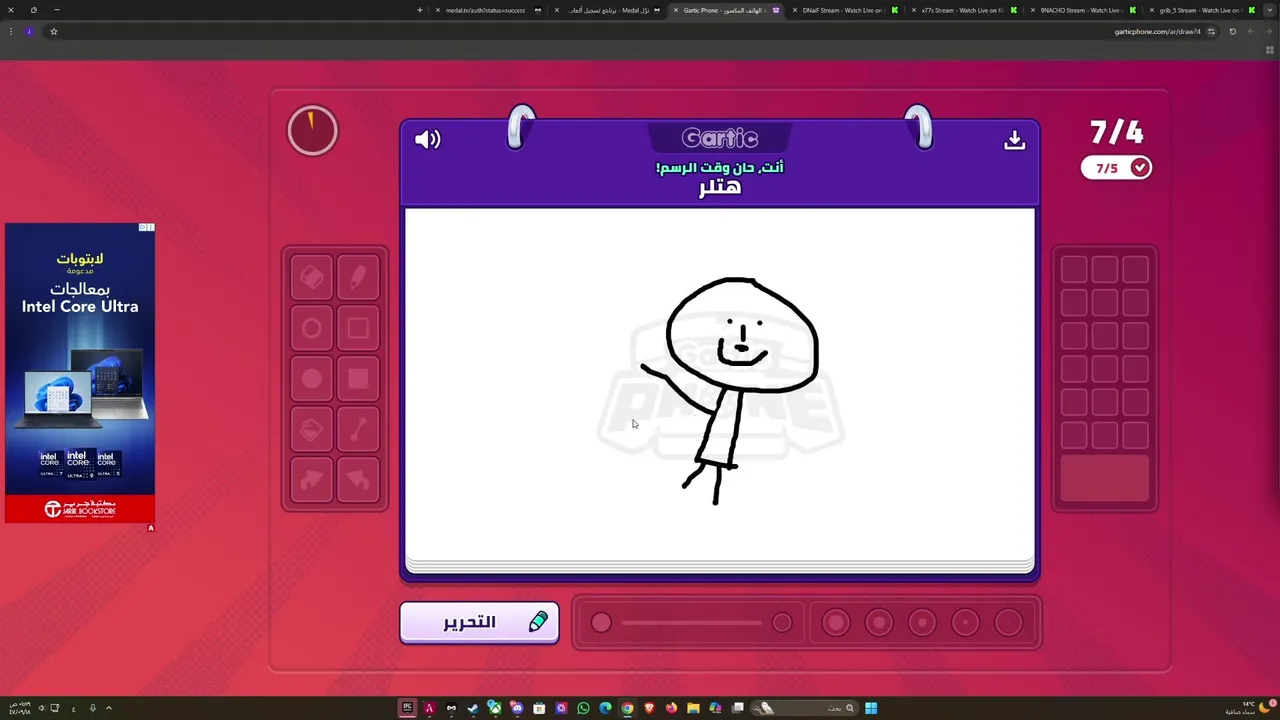Switch to the DNaiF Stream tab
Screen dimensions: 1280x720
tap(846, 10)
